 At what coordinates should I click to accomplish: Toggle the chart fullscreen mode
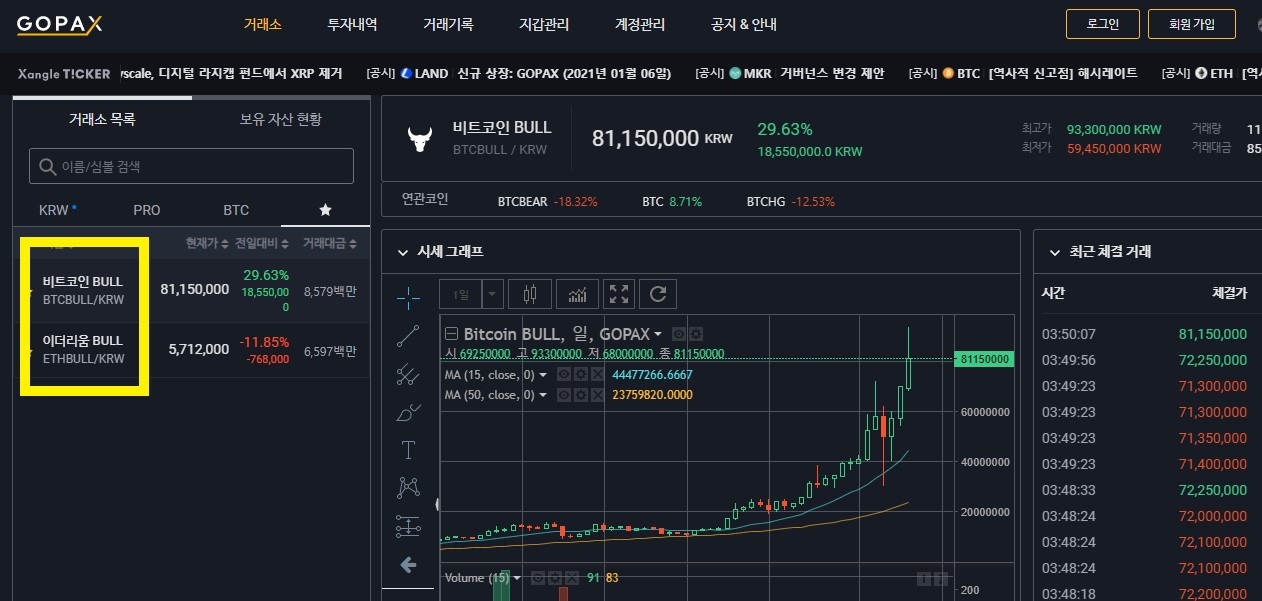pos(620,294)
